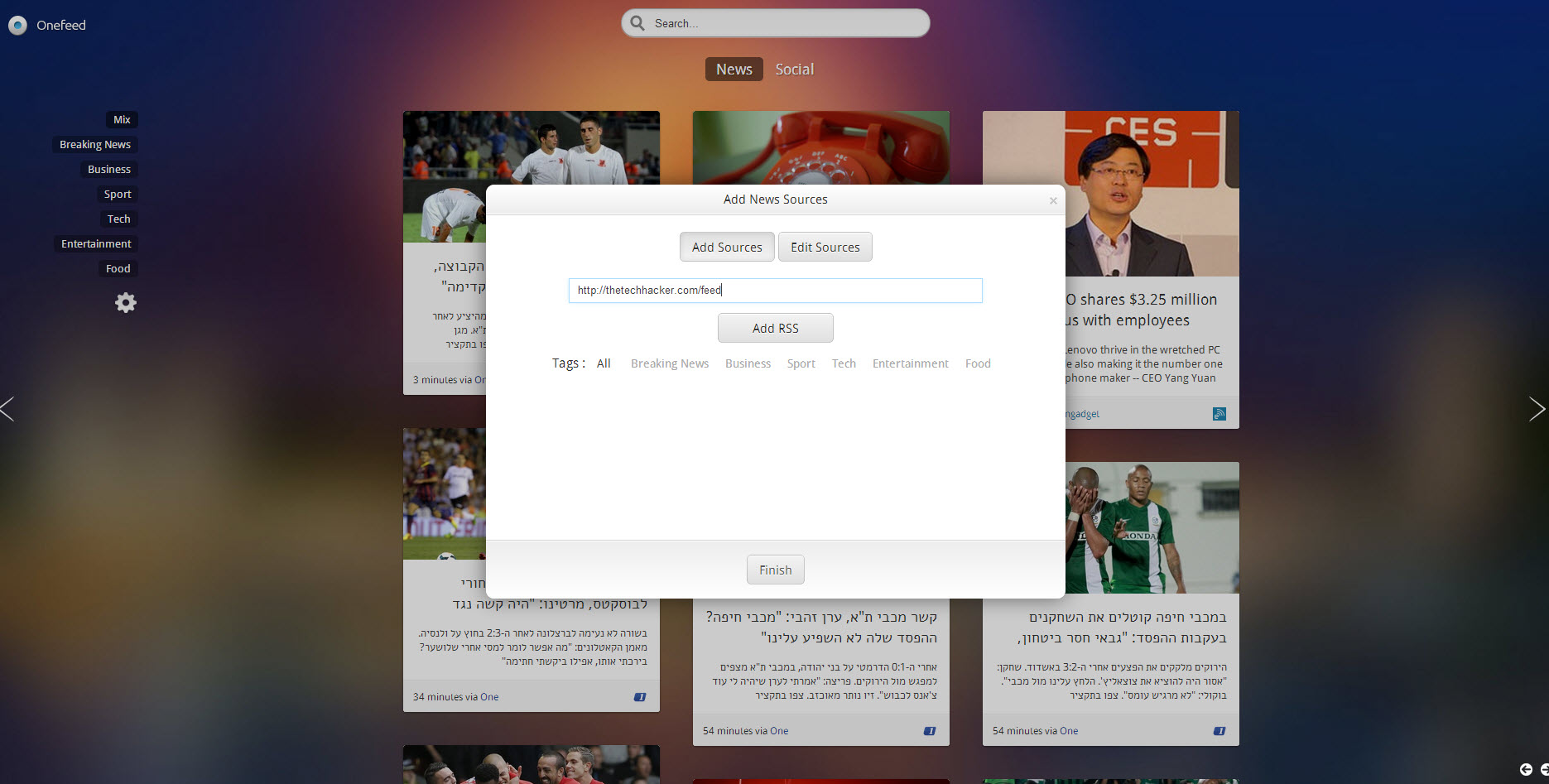Select Food in the sidebar

(x=118, y=269)
